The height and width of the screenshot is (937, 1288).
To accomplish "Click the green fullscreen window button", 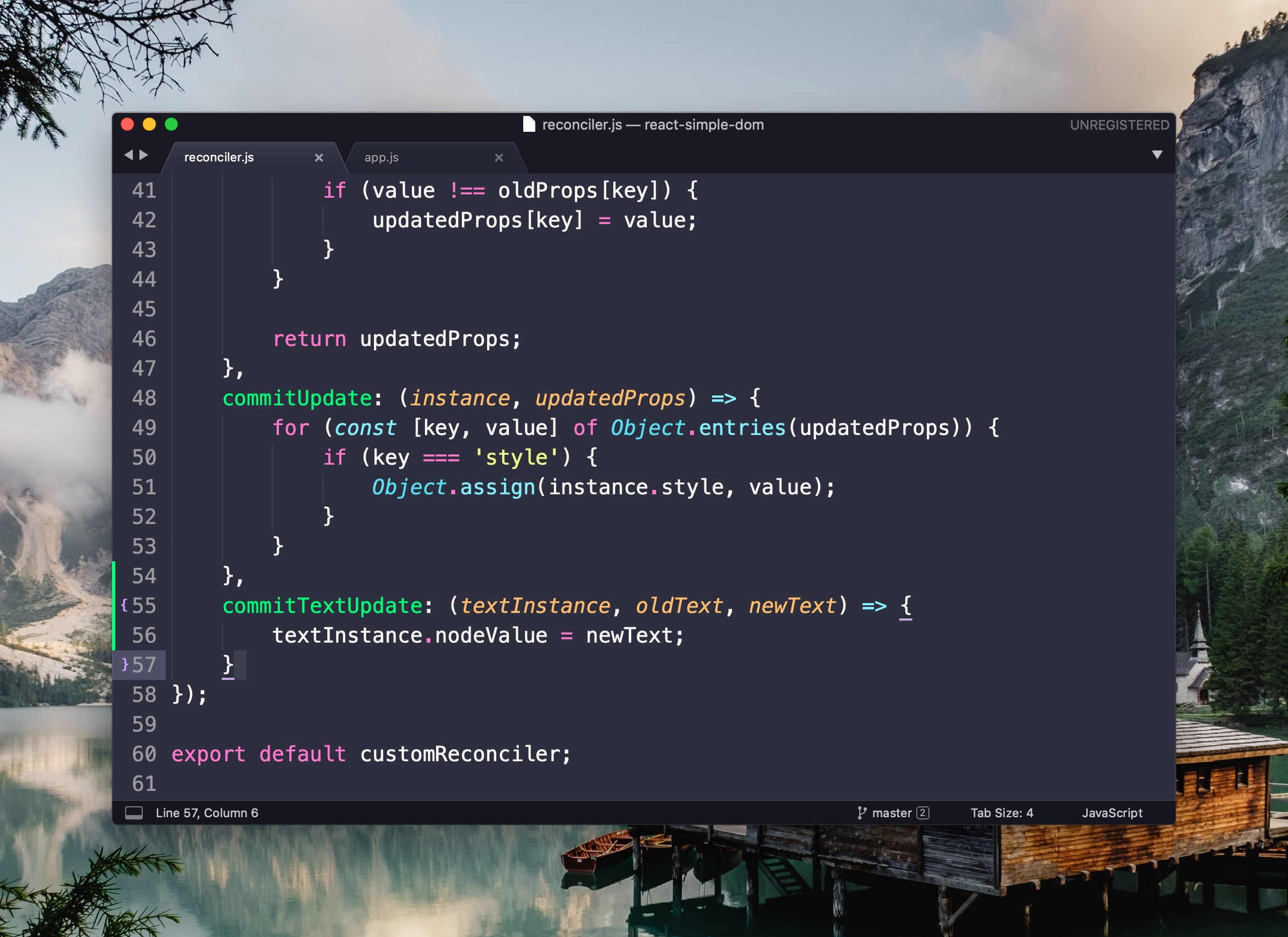I will [x=171, y=125].
